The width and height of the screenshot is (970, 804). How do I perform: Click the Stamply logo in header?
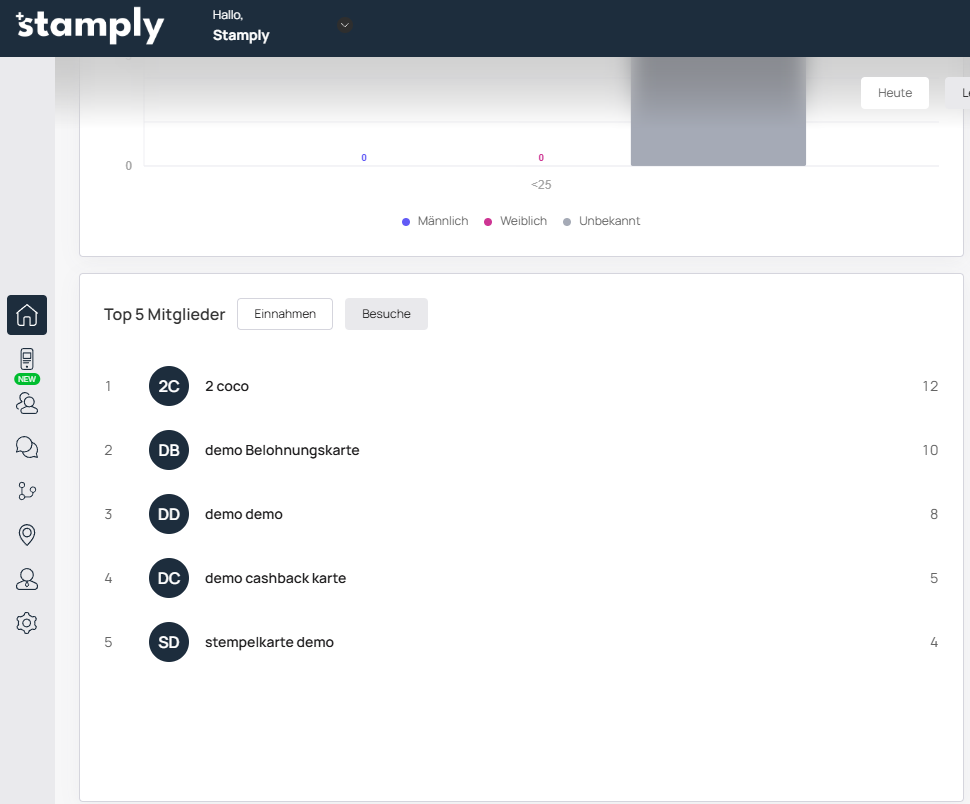90,27
